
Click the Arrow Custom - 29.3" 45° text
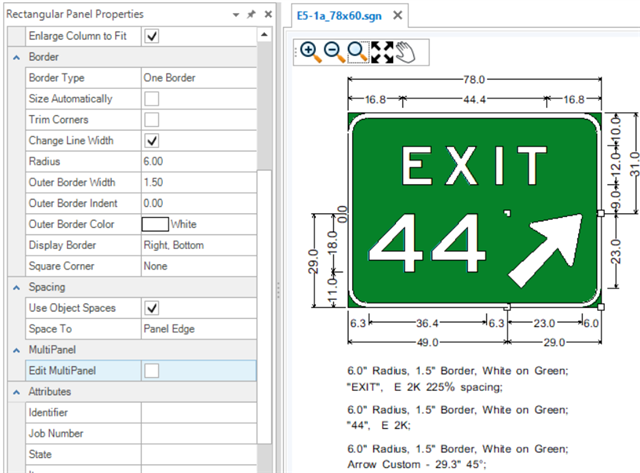click(x=417, y=464)
